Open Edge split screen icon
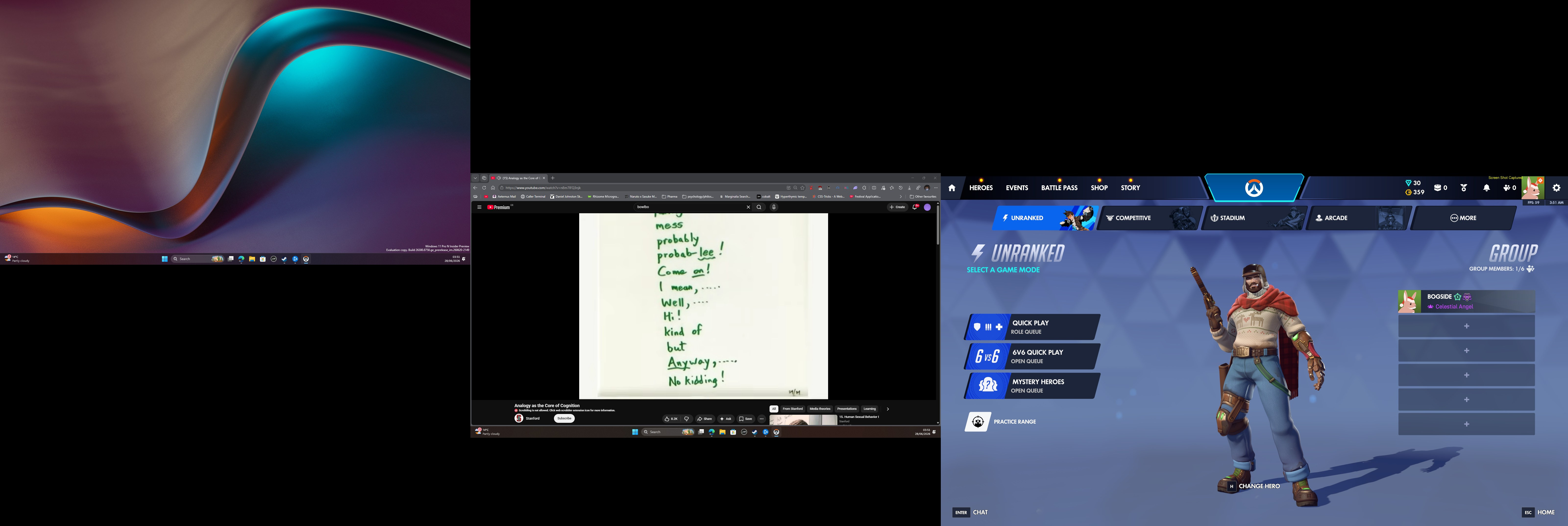The height and width of the screenshot is (526, 1568). point(874,188)
